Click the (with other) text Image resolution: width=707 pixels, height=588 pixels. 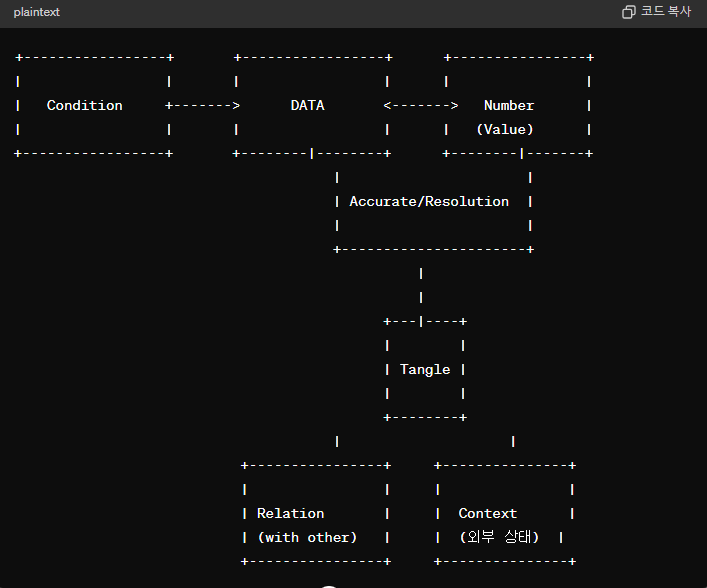tap(307, 537)
